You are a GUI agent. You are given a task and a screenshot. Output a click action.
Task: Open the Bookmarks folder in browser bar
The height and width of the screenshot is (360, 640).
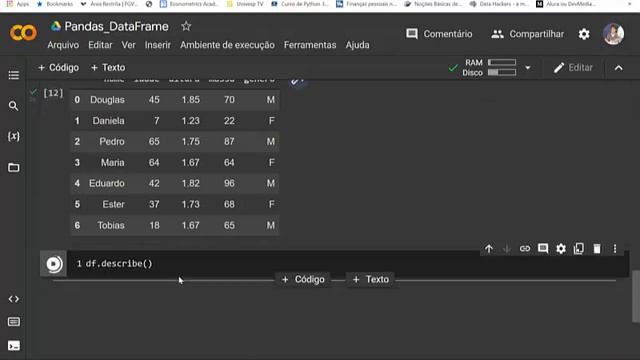click(x=55, y=4)
